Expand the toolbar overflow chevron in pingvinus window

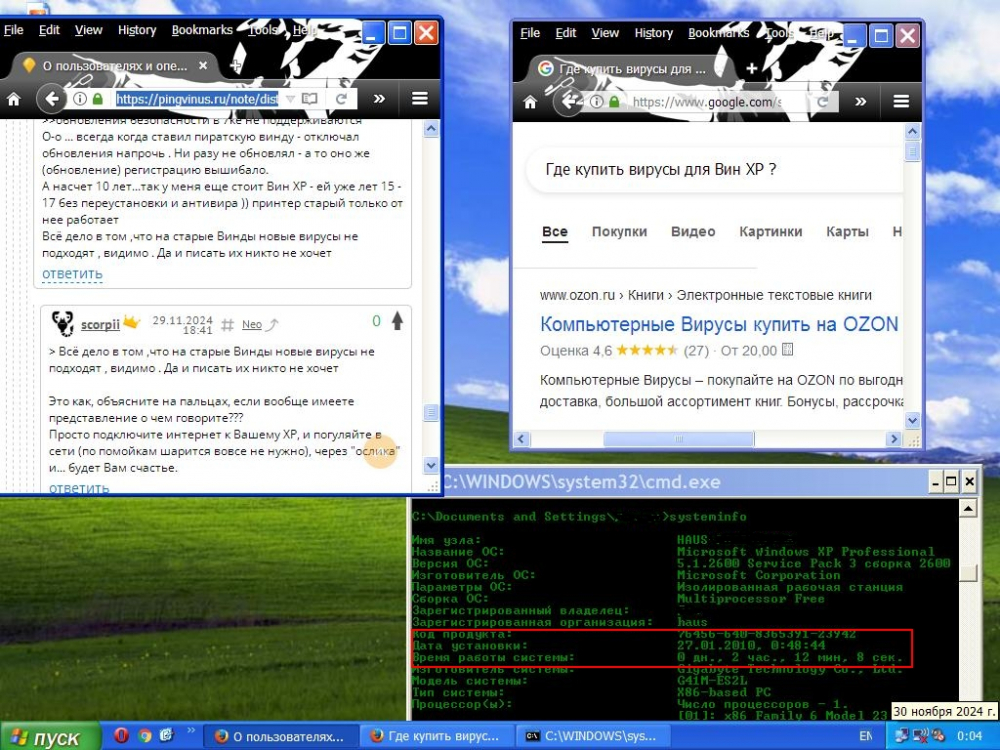tap(379, 99)
